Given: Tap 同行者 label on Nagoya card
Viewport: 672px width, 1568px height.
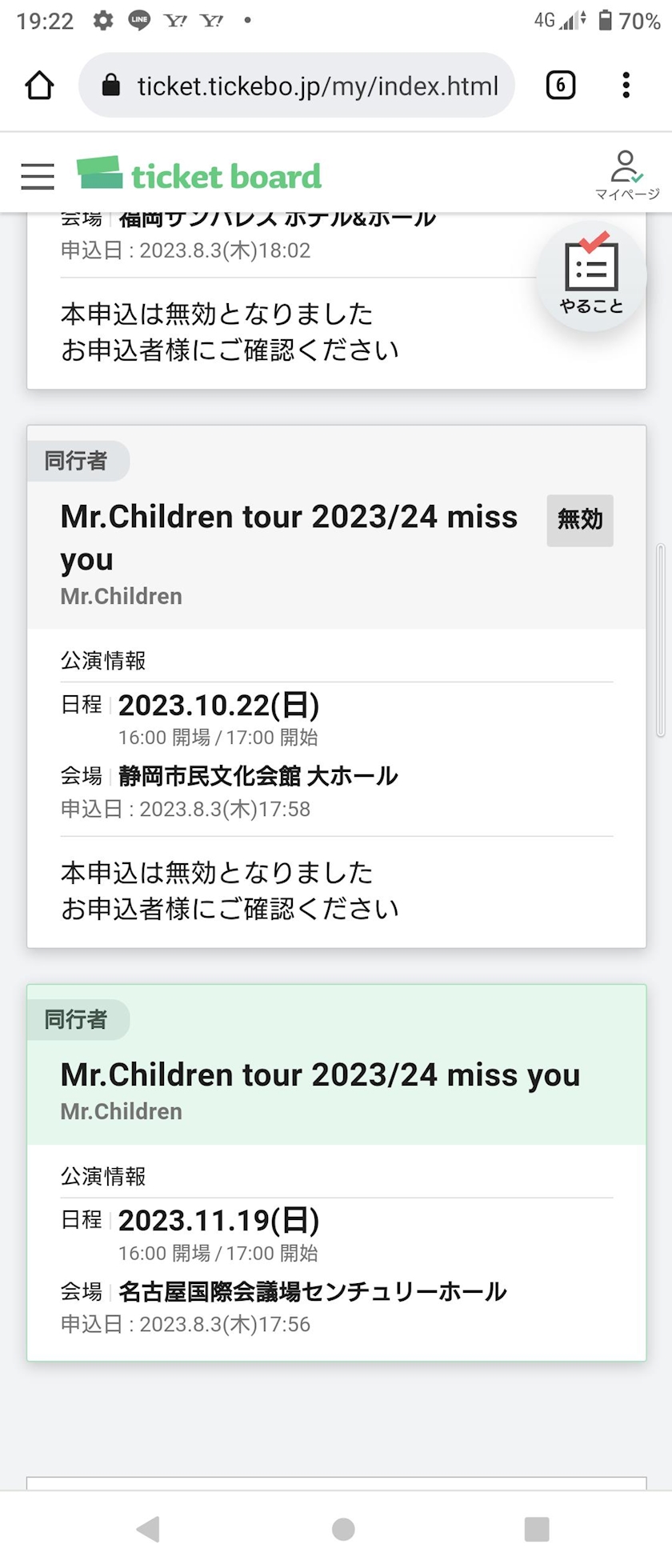Looking at the screenshot, I should pos(76,1019).
